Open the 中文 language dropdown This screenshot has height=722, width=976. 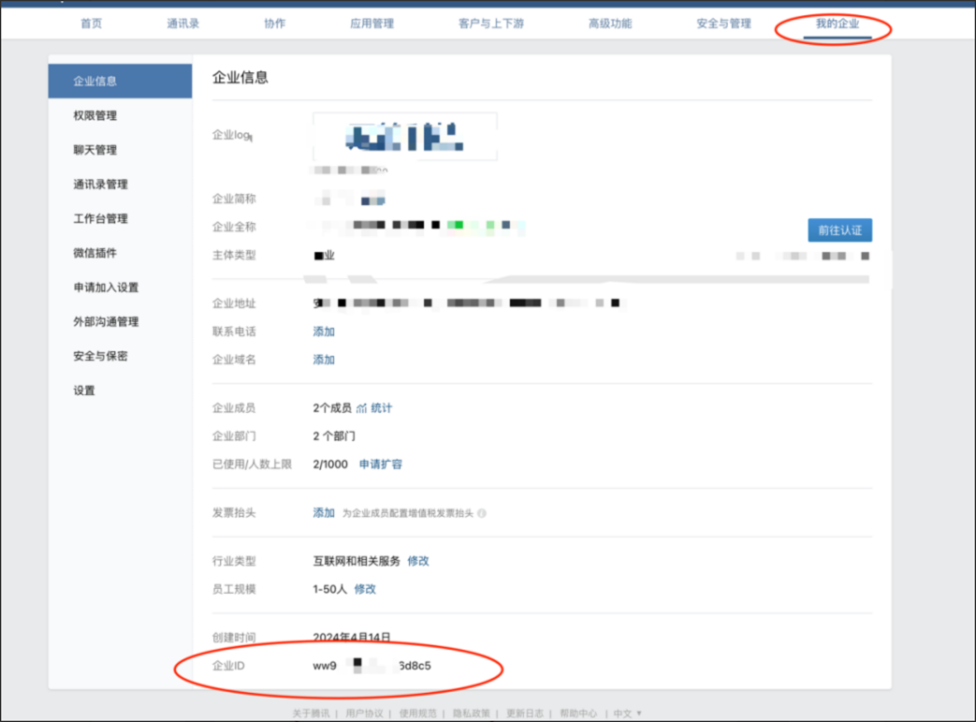coord(627,713)
